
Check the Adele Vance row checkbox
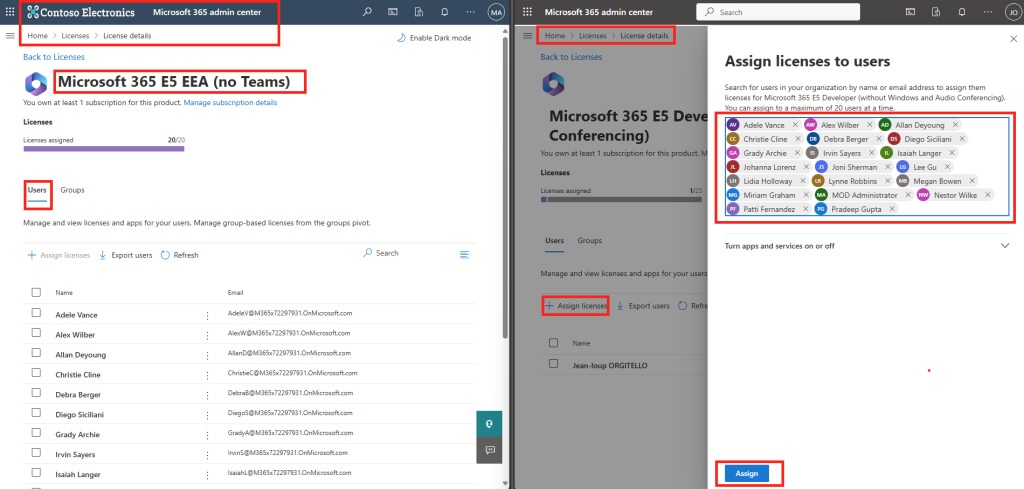(x=37, y=313)
